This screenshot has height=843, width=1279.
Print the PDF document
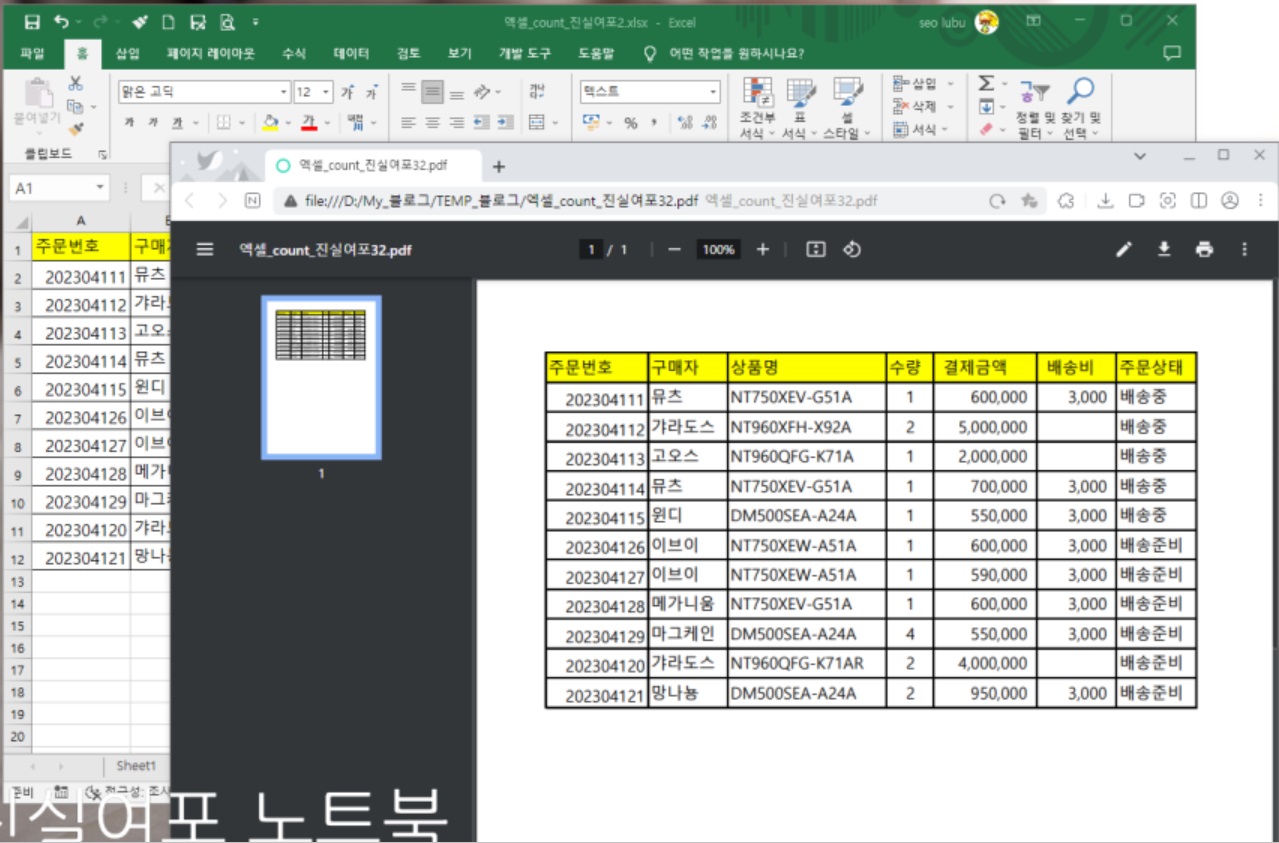[1204, 249]
